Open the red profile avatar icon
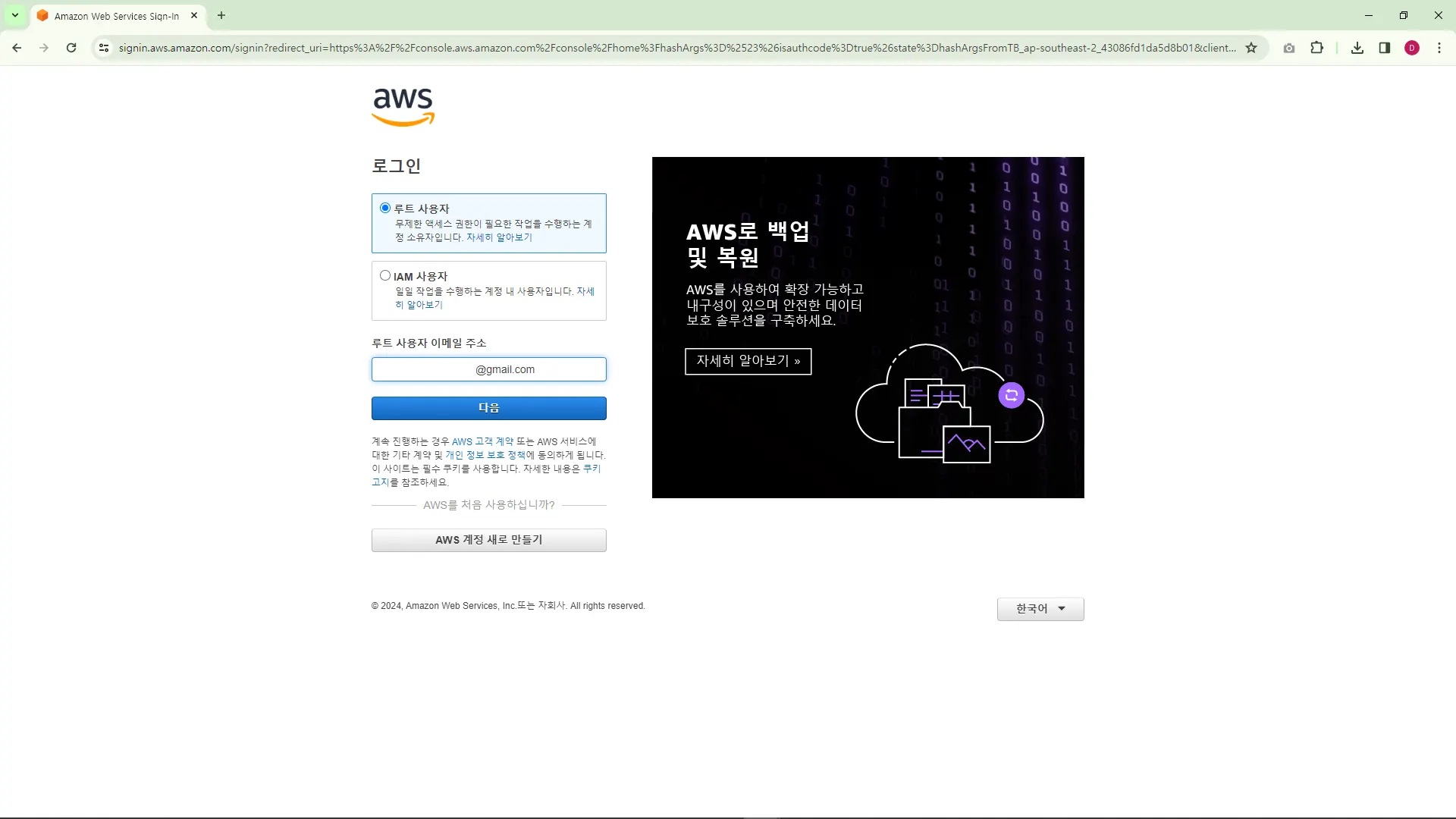Screen dimensions: 1456x819 (x=1412, y=48)
